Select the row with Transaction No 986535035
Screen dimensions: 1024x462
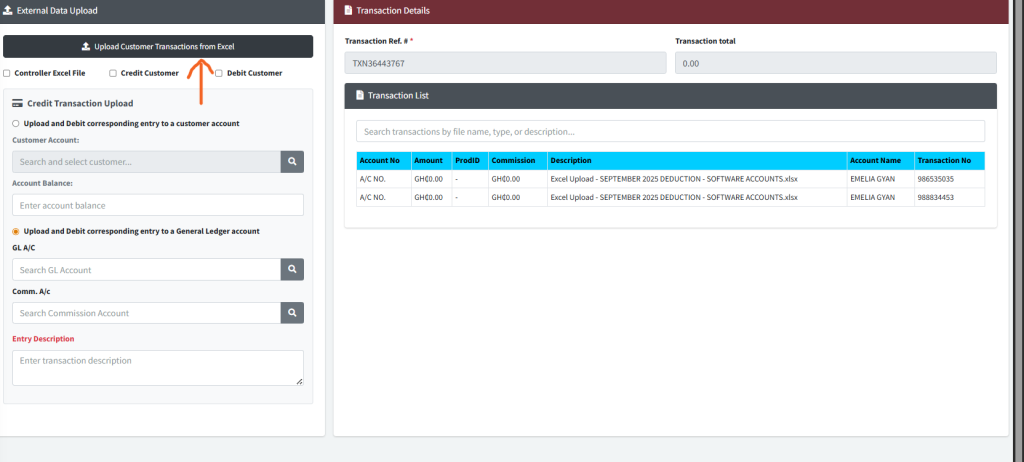point(670,179)
